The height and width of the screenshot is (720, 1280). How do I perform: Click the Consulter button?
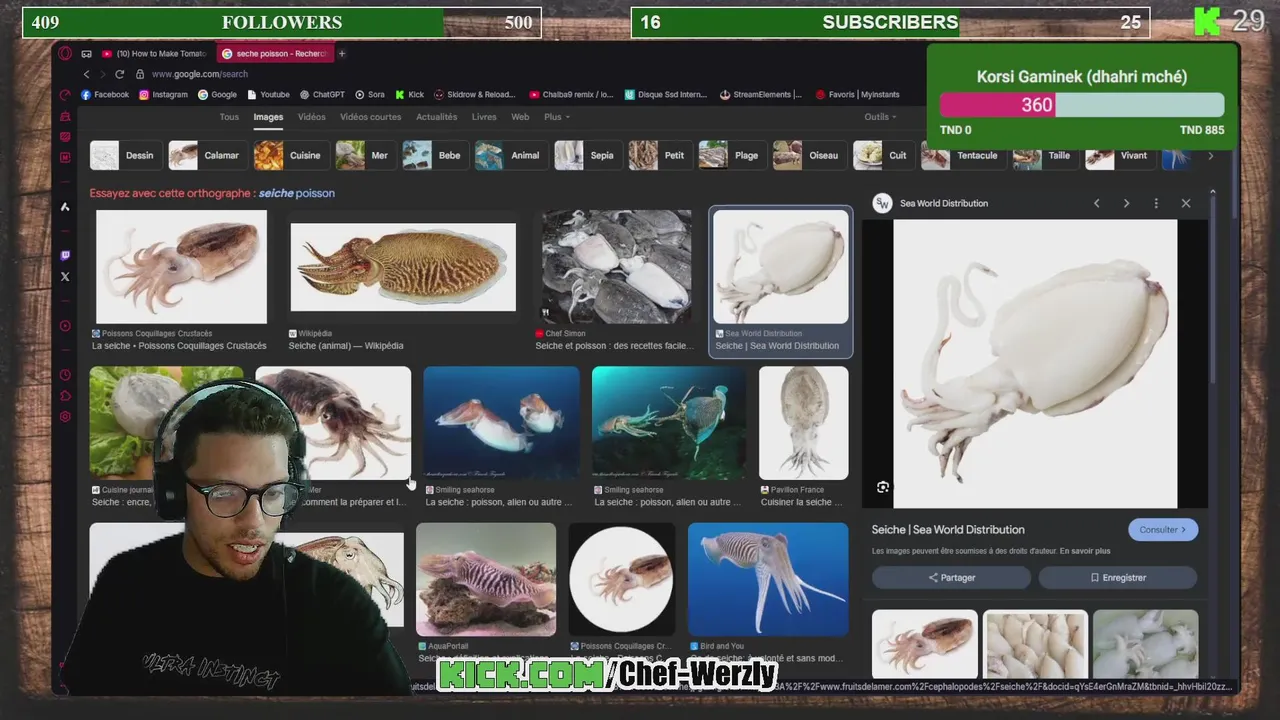click(x=1162, y=530)
